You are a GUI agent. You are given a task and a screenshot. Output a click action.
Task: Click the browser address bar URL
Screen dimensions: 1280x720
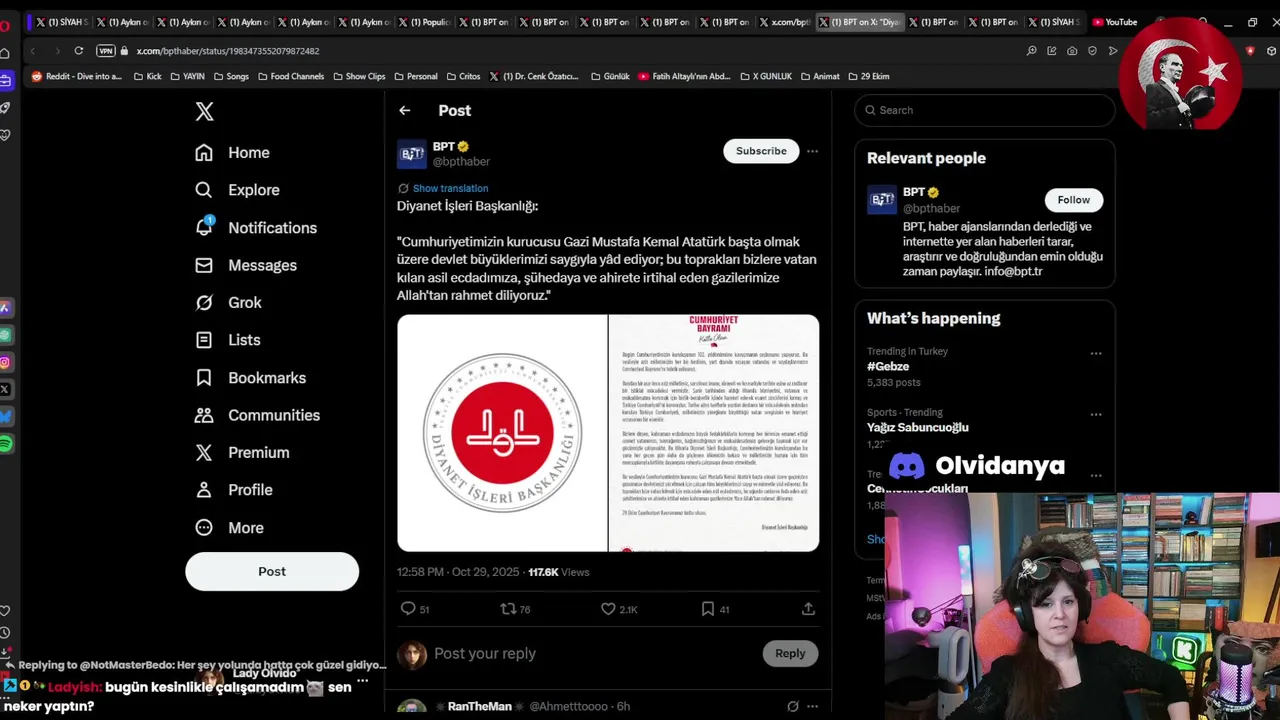point(228,51)
